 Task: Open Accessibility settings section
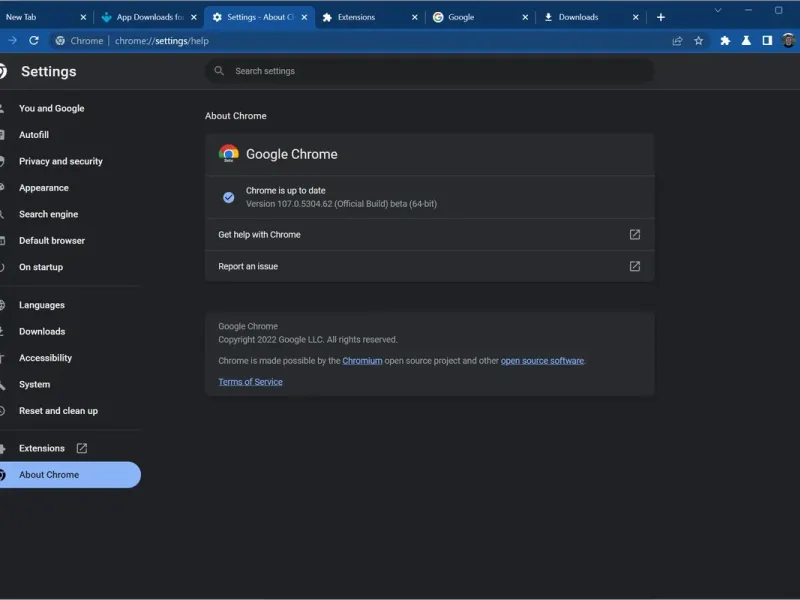(x=45, y=358)
